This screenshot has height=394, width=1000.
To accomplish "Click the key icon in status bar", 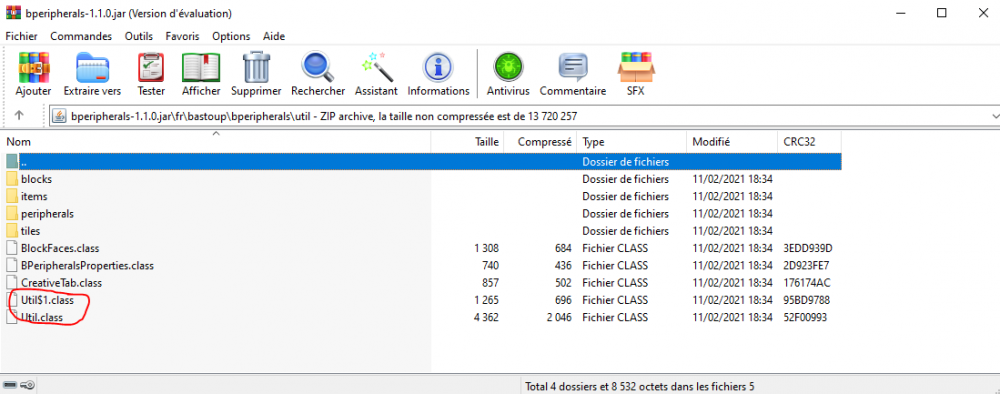I will tap(27, 385).
